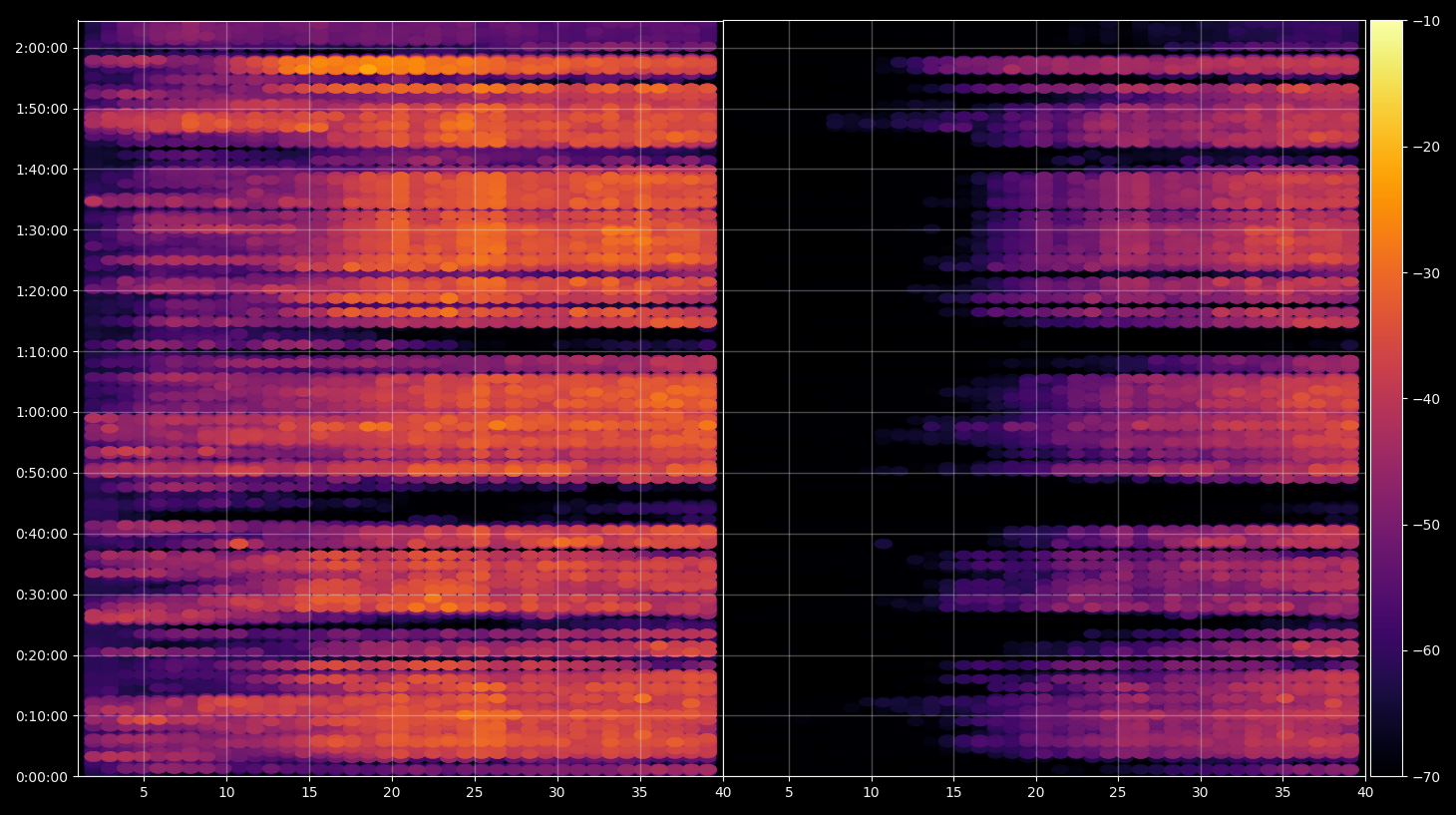
Task: Click x-axis label 30 under left heatmap
Action: click(556, 793)
